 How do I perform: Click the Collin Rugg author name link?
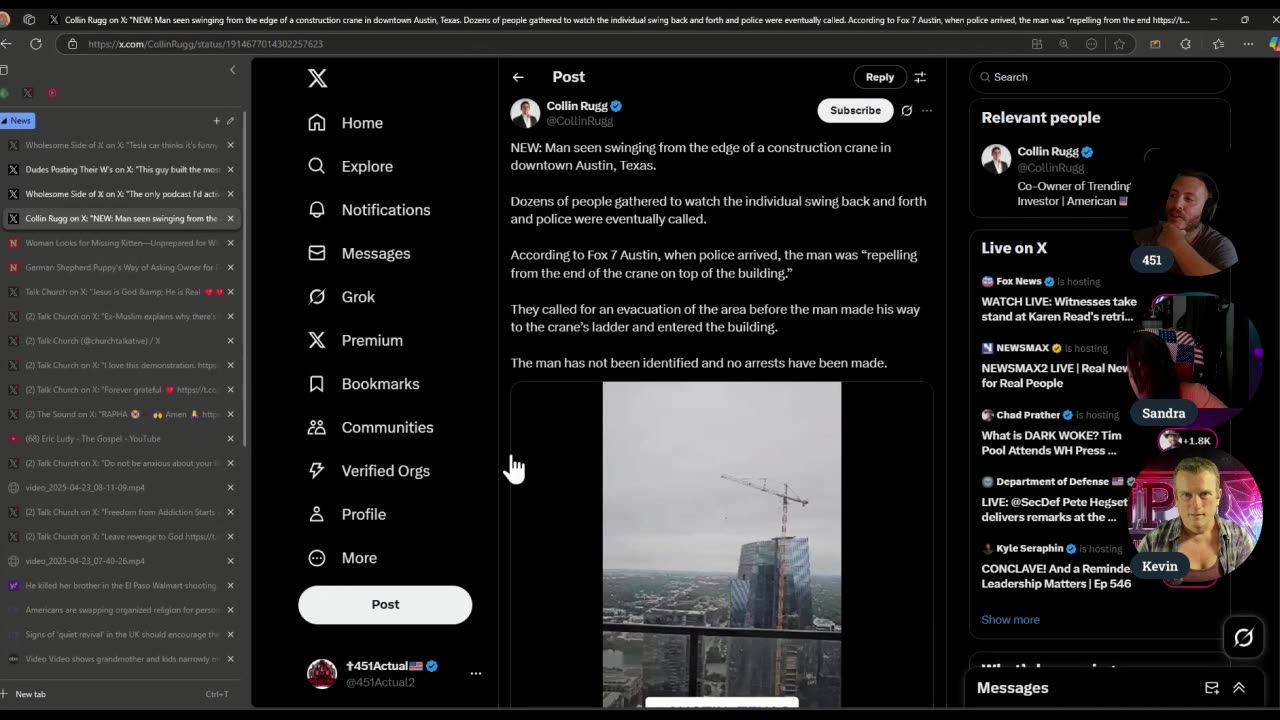click(577, 106)
